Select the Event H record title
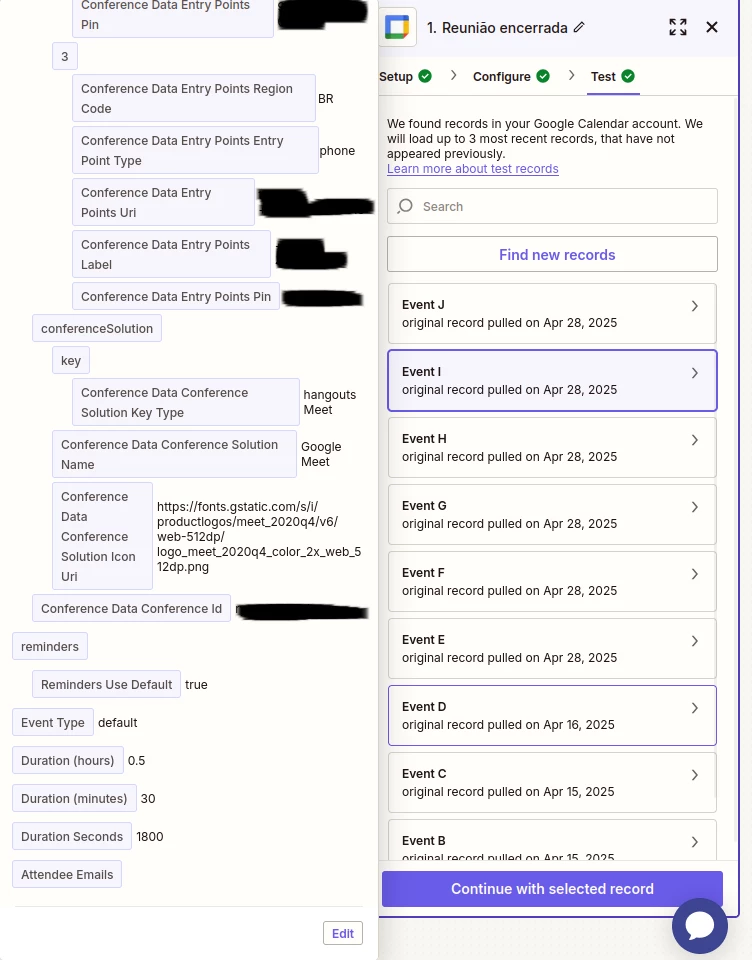The image size is (752, 960). pos(424,439)
